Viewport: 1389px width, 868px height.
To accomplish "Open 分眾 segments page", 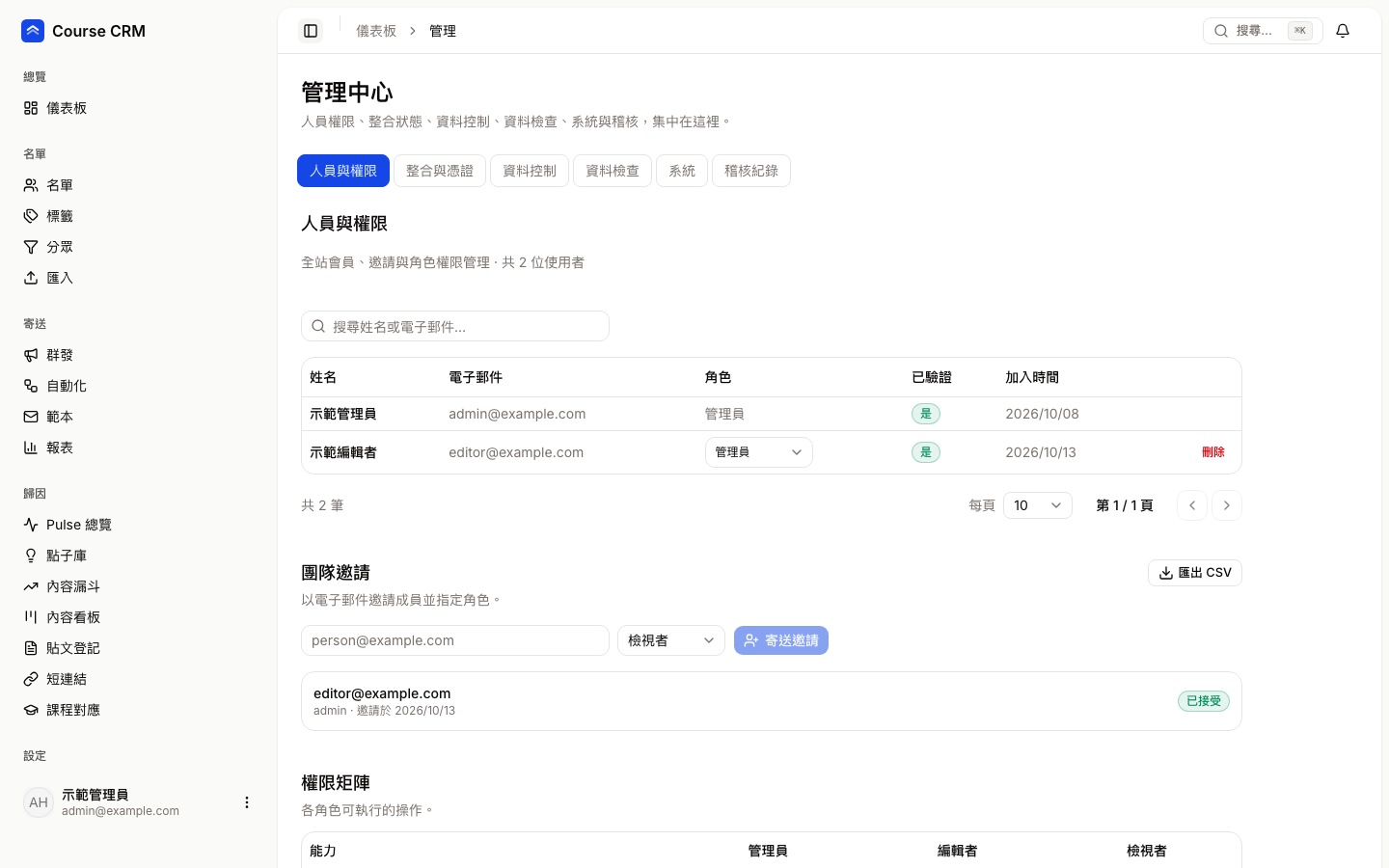I will (x=138, y=247).
